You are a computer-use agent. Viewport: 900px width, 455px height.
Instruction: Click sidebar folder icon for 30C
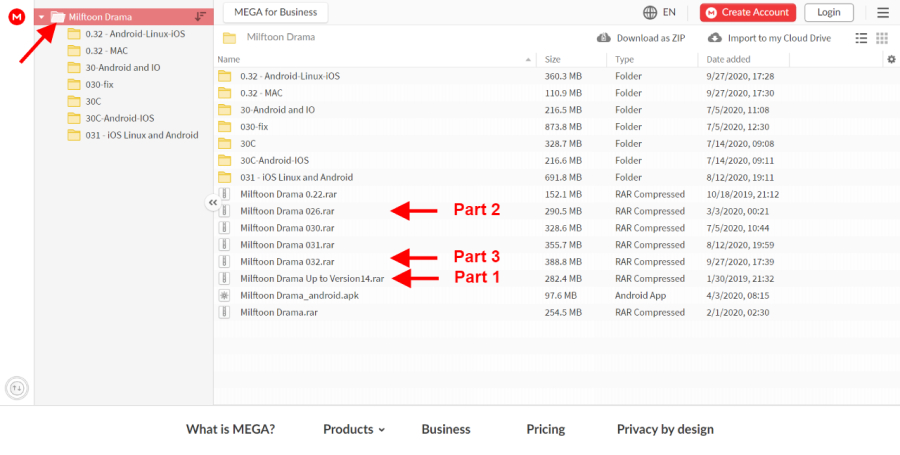74,102
